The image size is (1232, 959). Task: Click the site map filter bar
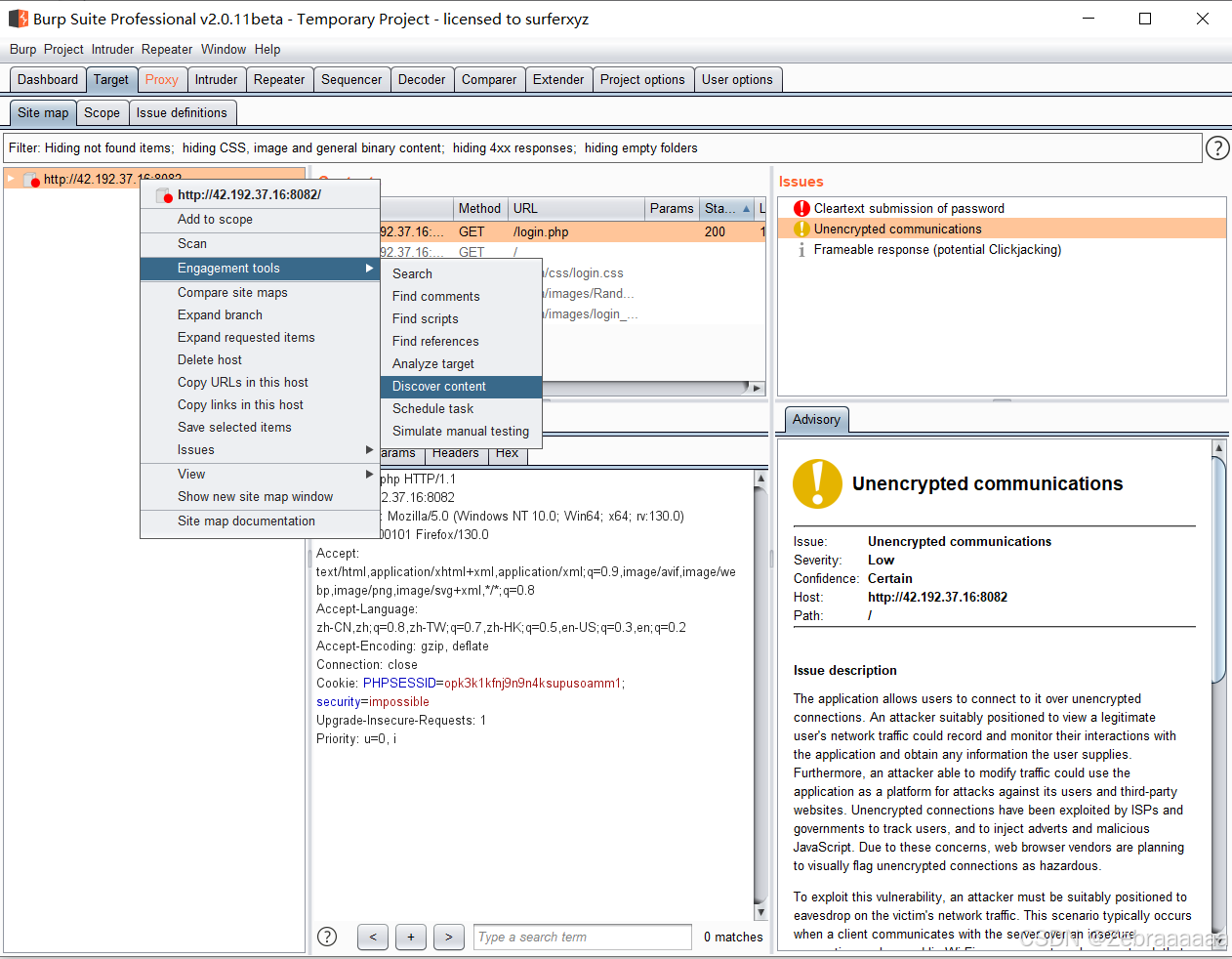(602, 148)
